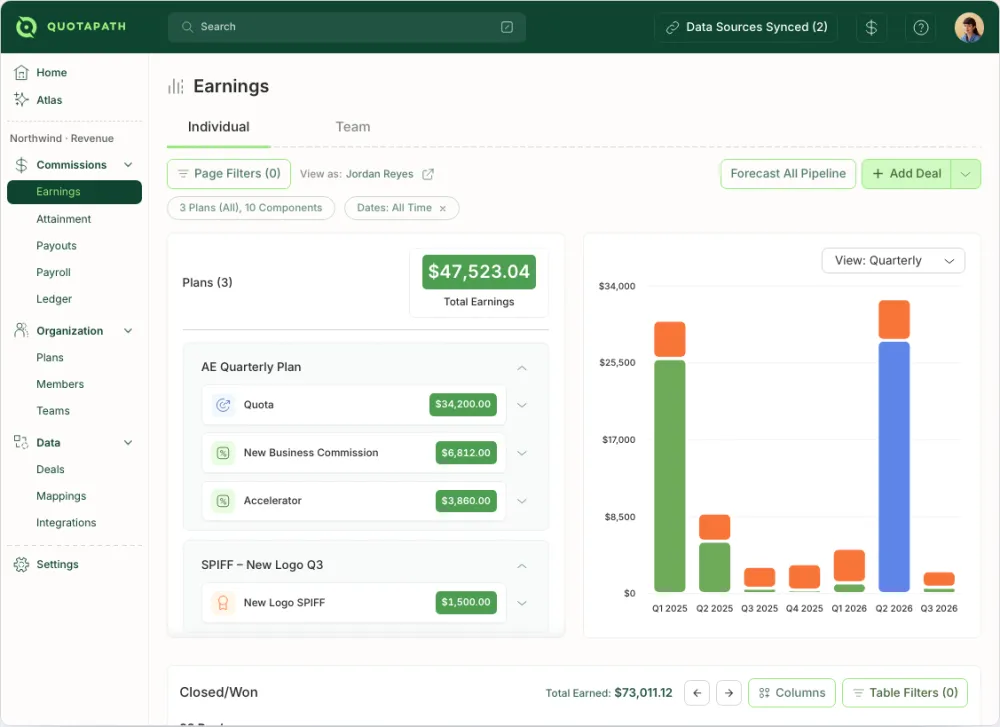Open Payouts in the sidebar
This screenshot has height=727, width=1000.
pos(56,246)
